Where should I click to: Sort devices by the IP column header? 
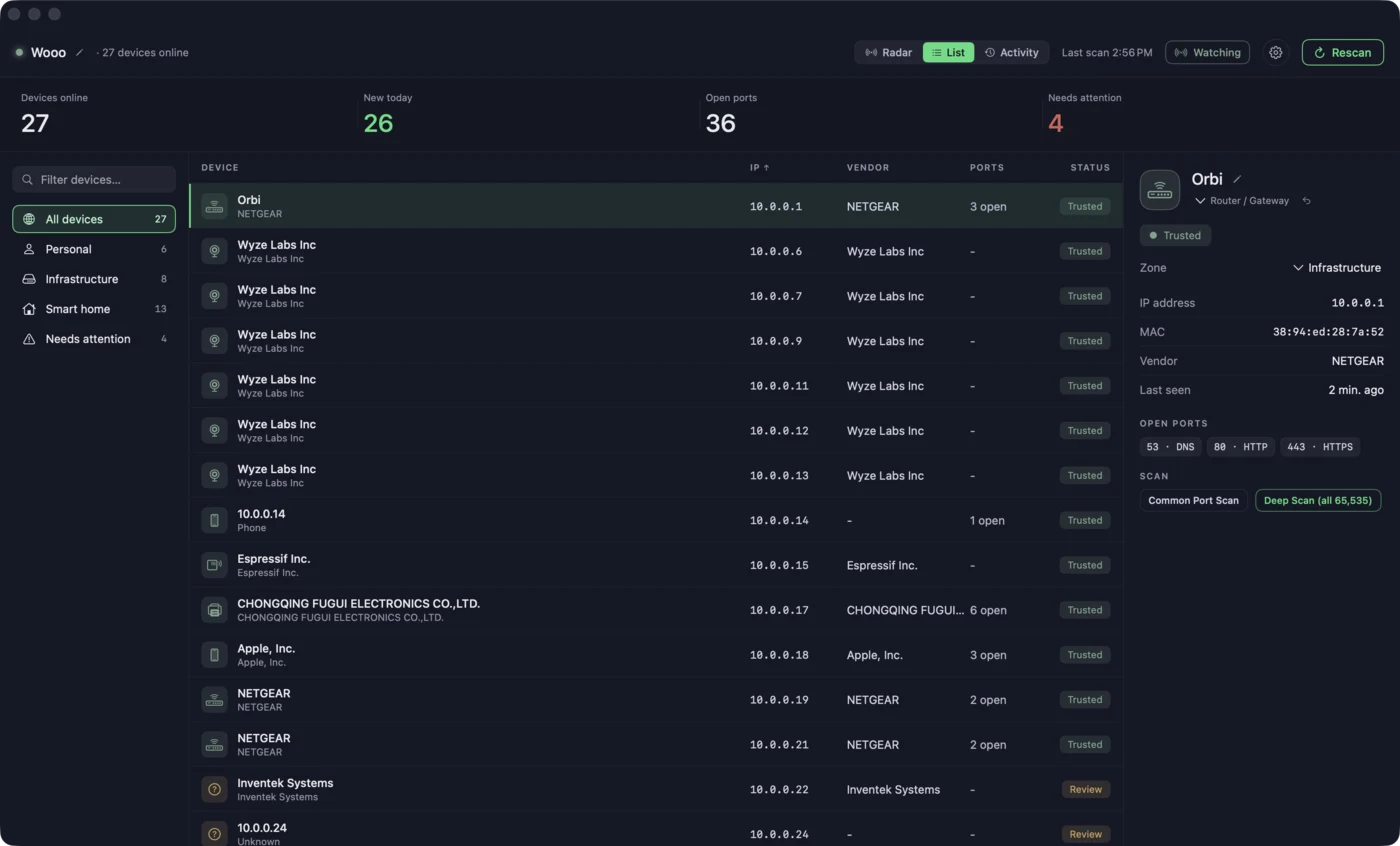point(759,168)
